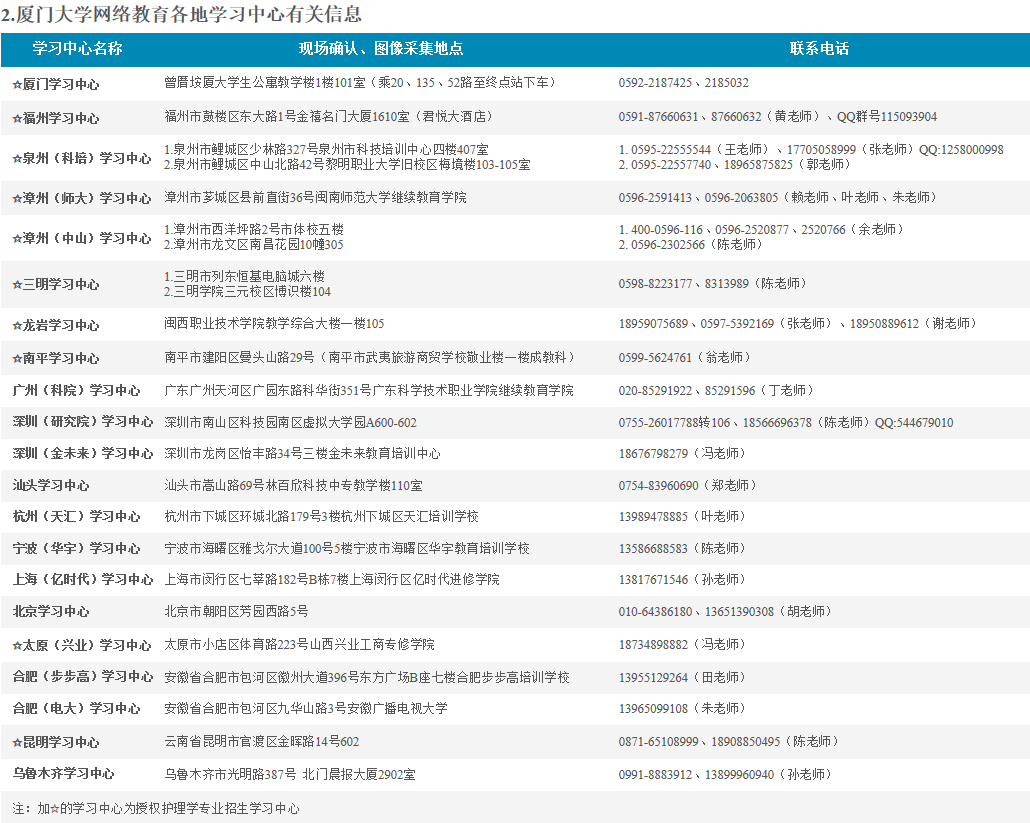Click the page heading 厦门大学网络教育各地学习中心有关信息

(x=181, y=14)
